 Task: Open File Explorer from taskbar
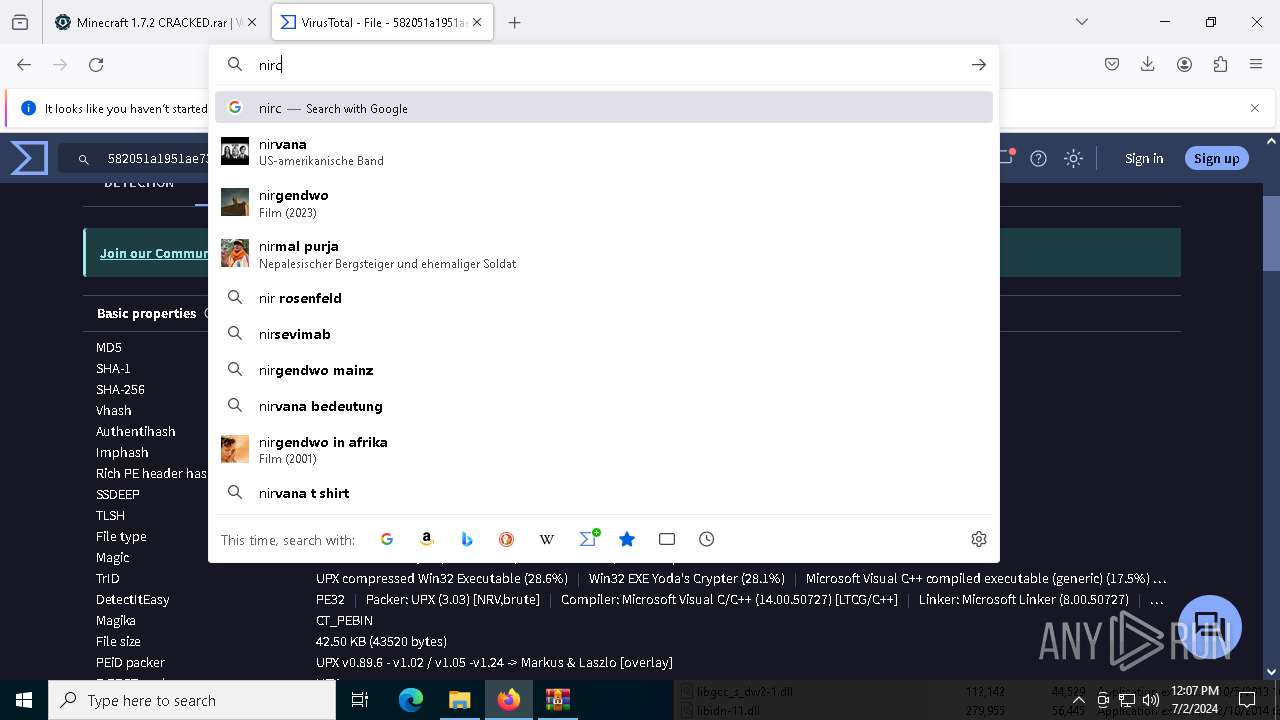coord(460,700)
